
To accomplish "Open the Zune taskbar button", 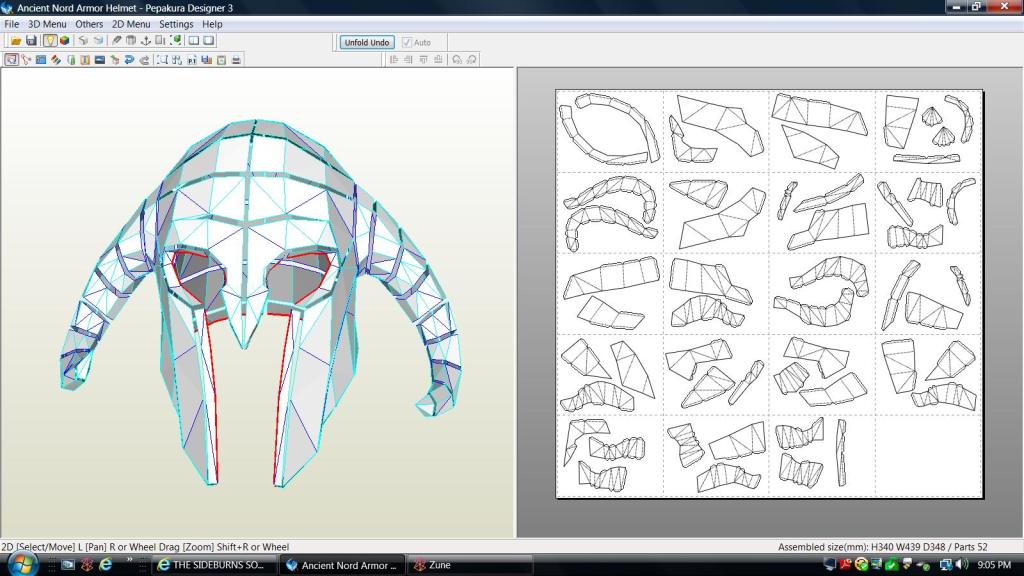I will (470, 565).
